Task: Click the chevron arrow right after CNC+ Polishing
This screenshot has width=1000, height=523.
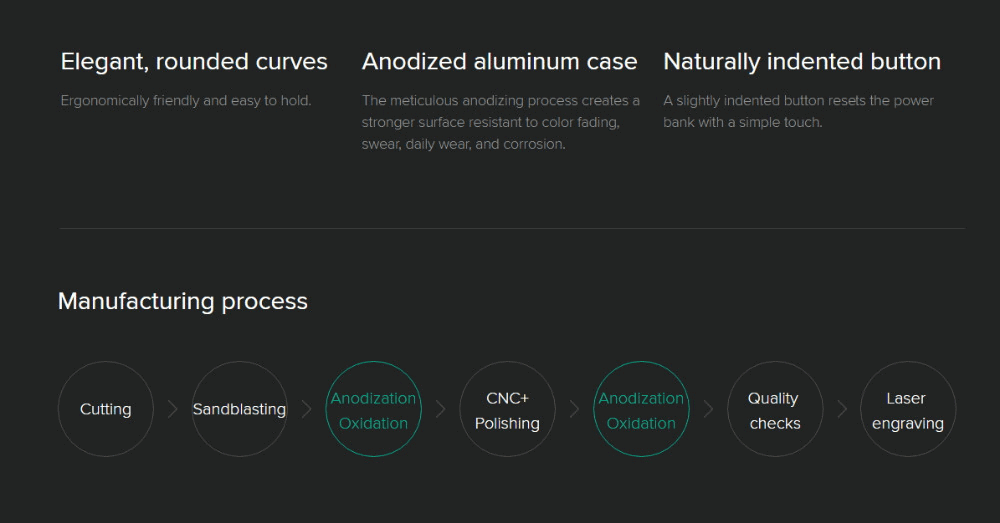Action: click(x=574, y=409)
